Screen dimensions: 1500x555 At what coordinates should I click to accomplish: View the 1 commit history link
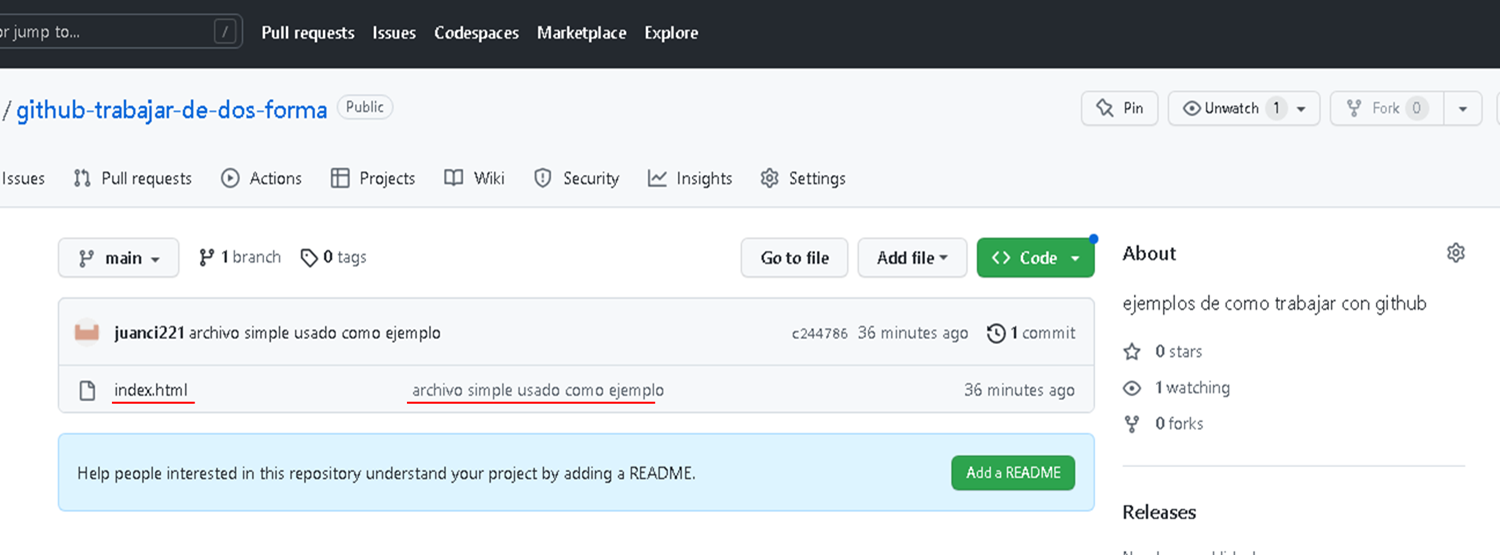tap(1031, 333)
